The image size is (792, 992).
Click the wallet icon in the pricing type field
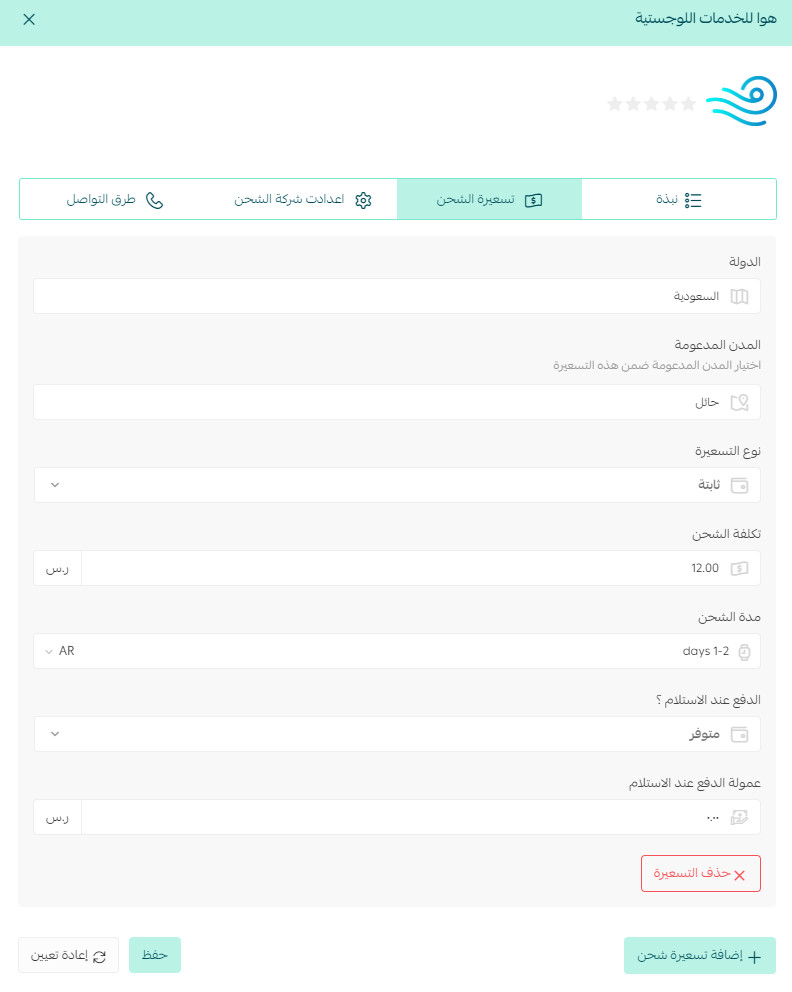coord(739,485)
